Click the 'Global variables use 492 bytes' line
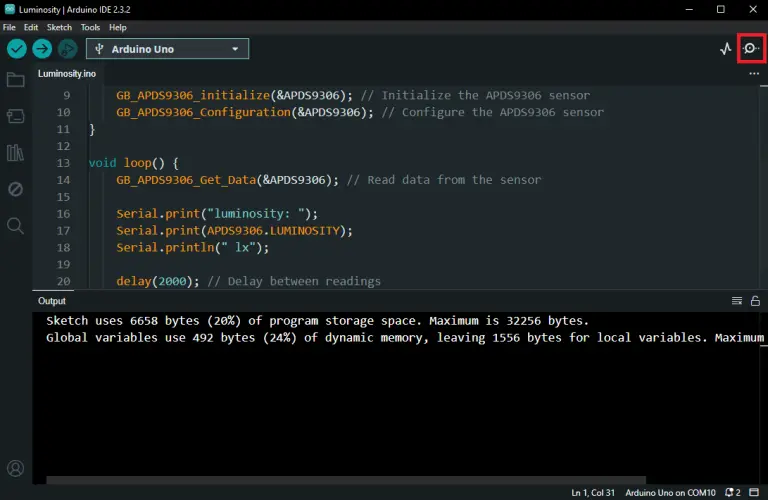The image size is (768, 500). 405,337
